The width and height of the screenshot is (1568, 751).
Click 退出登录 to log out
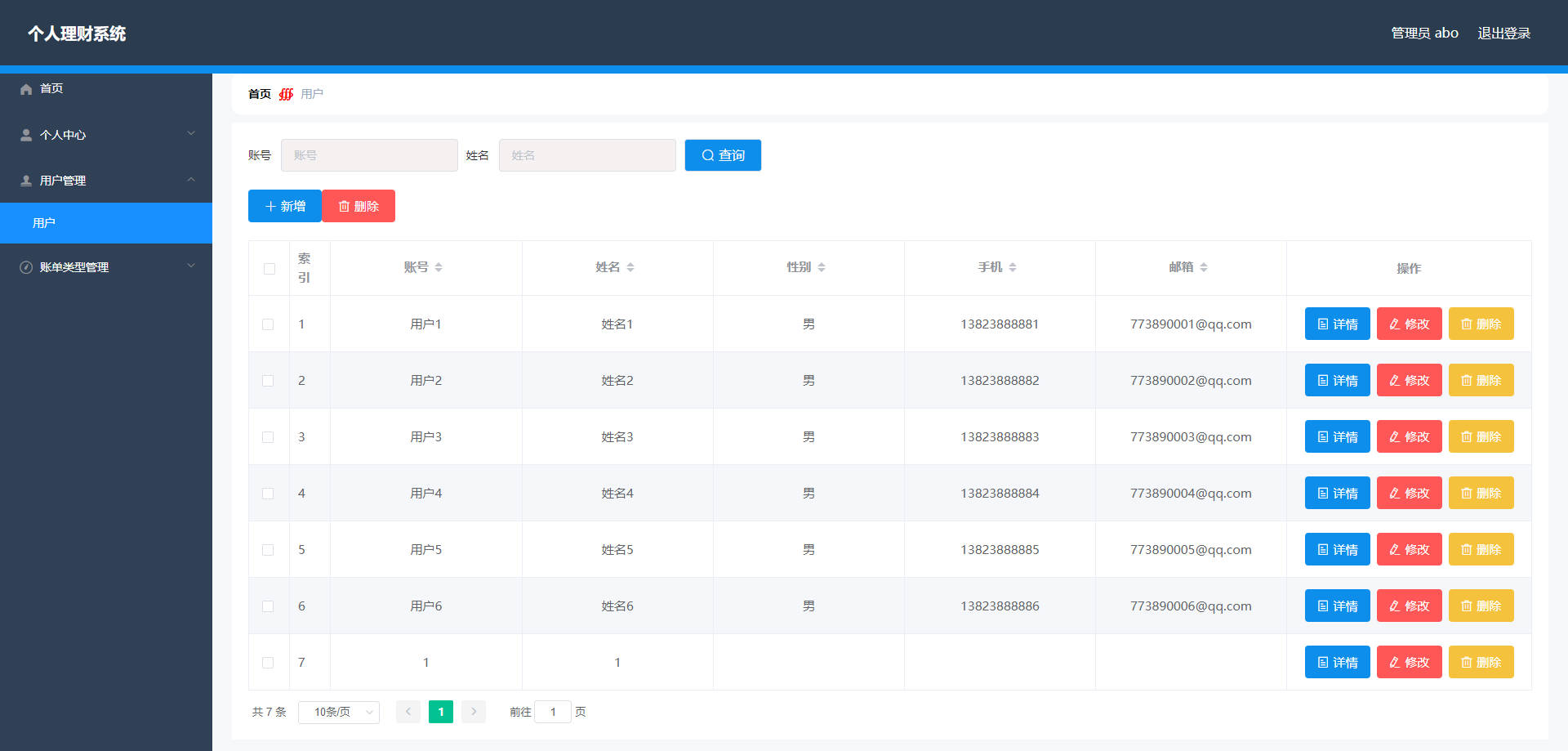(x=1504, y=34)
